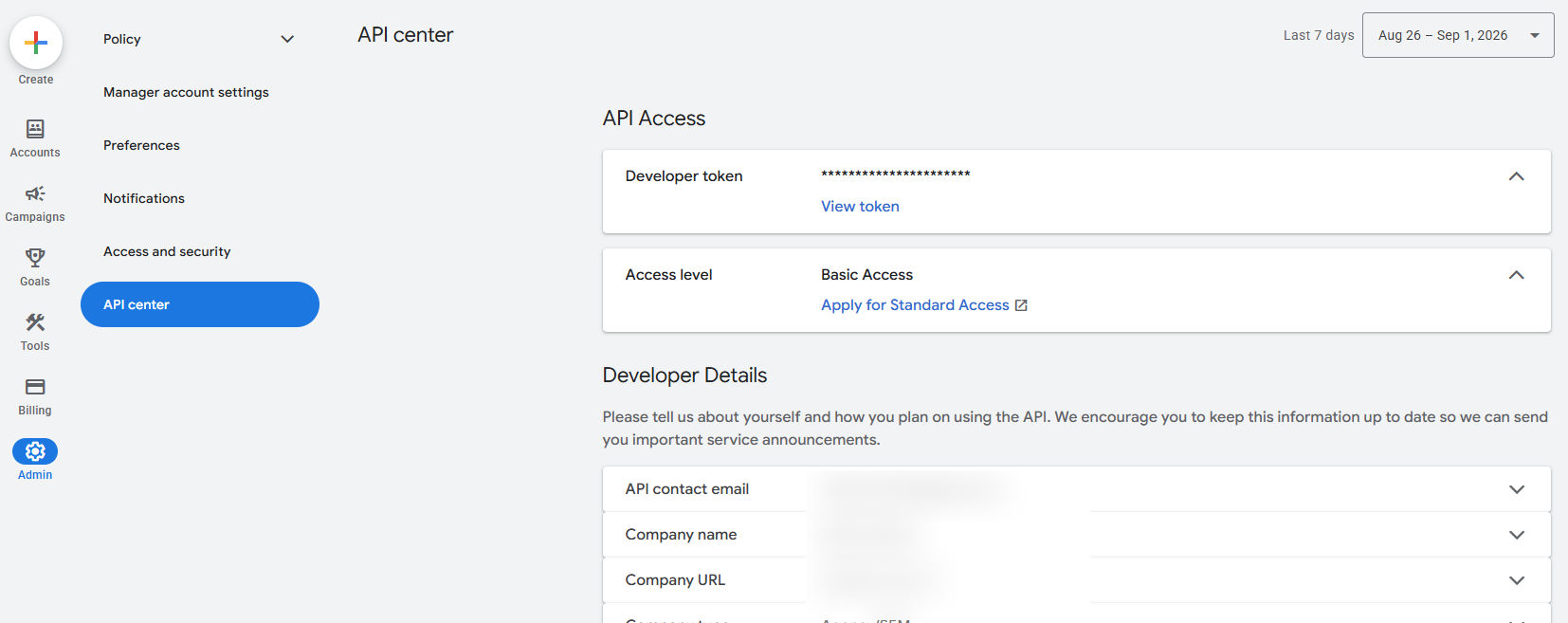The height and width of the screenshot is (623, 1568).
Task: Click the View token link
Action: tap(860, 207)
